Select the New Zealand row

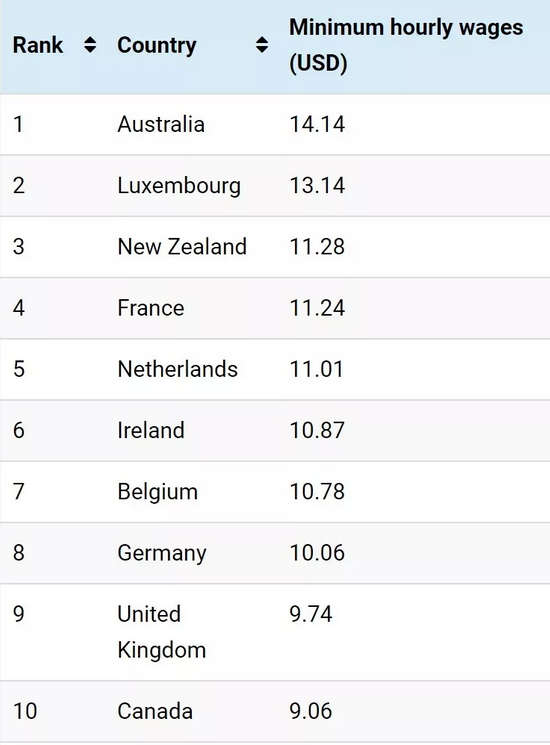tap(275, 247)
